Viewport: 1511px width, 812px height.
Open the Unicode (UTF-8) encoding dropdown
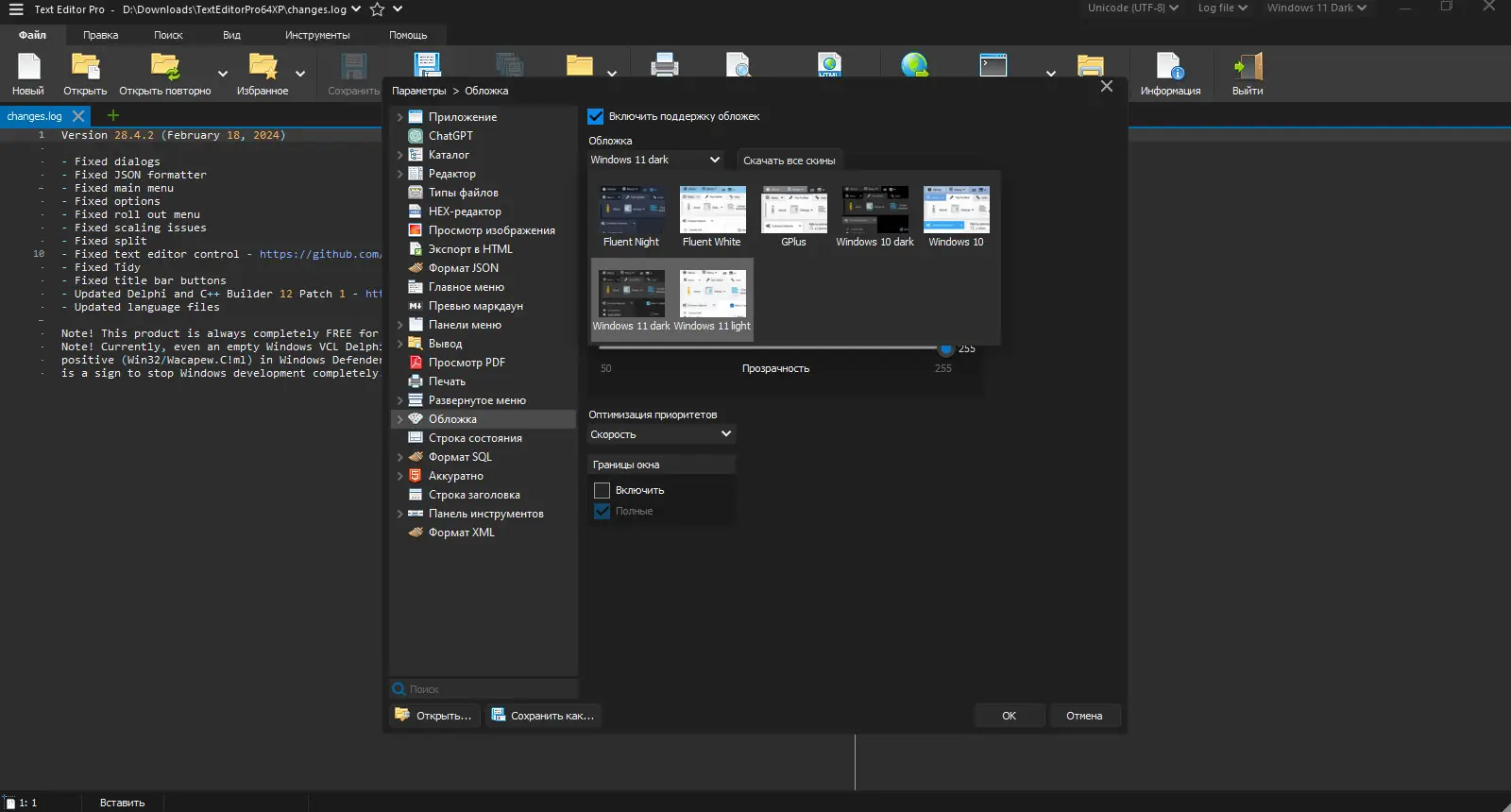(1133, 8)
